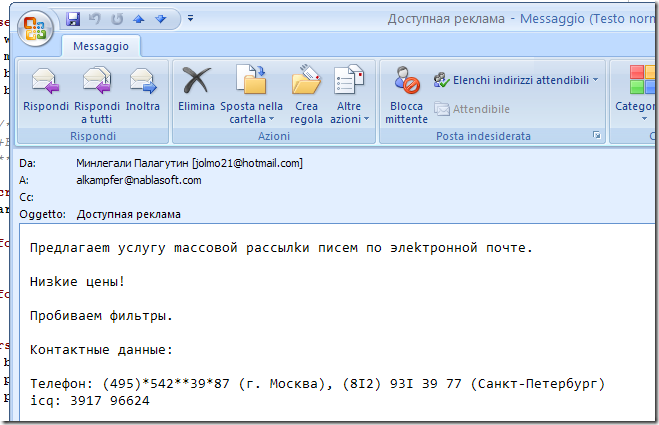Select the Messaggio ribbon tab
Image resolution: width=659 pixels, height=425 pixels.
101,46
